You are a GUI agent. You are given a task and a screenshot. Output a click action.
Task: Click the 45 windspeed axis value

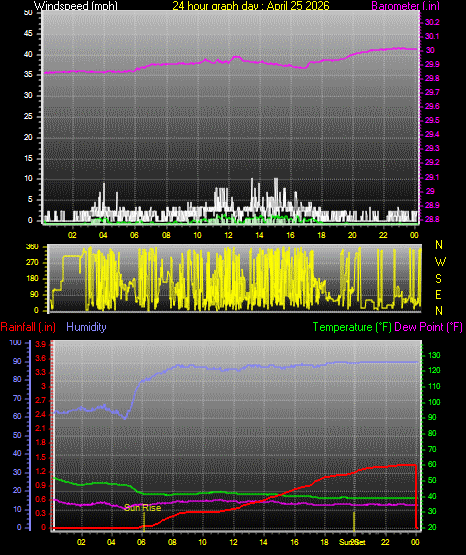28,34
